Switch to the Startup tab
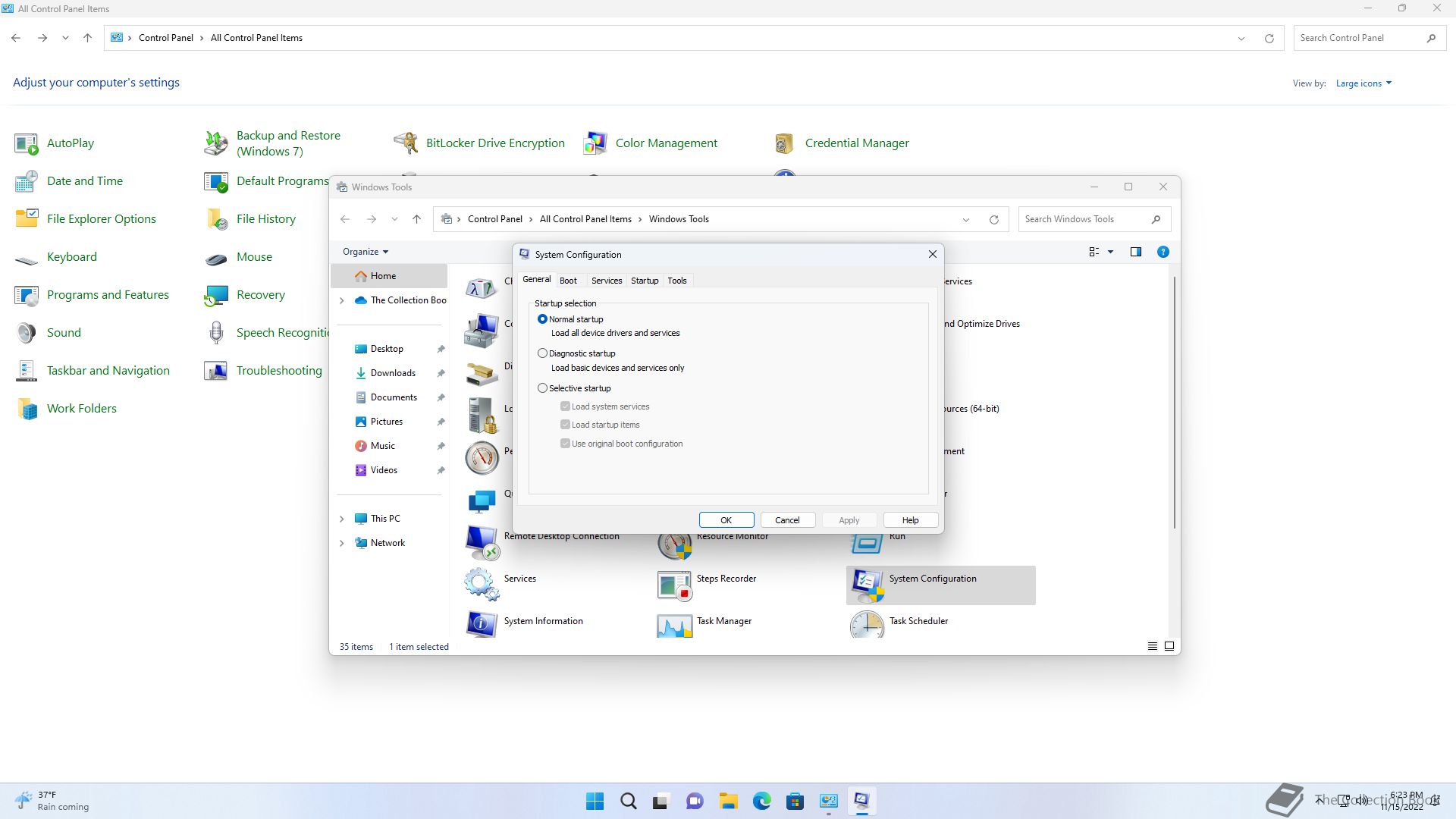Image resolution: width=1456 pixels, height=819 pixels. tap(645, 281)
